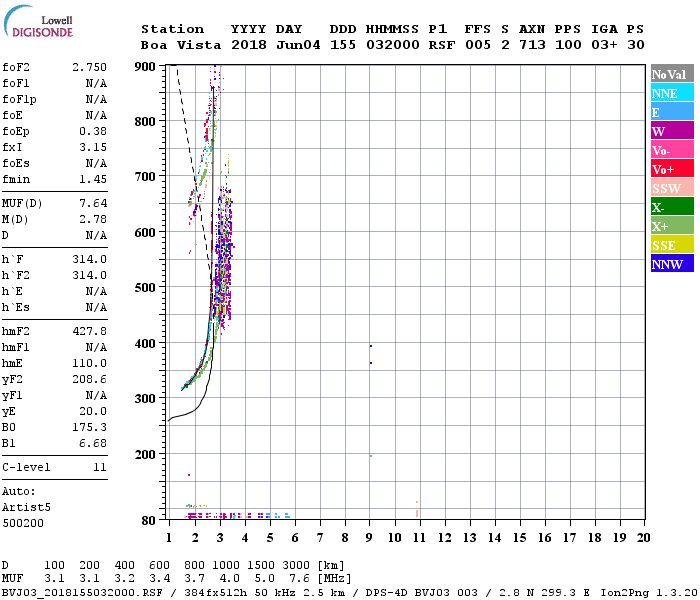Select the X- dark green legend swatch

pyautogui.click(x=672, y=207)
